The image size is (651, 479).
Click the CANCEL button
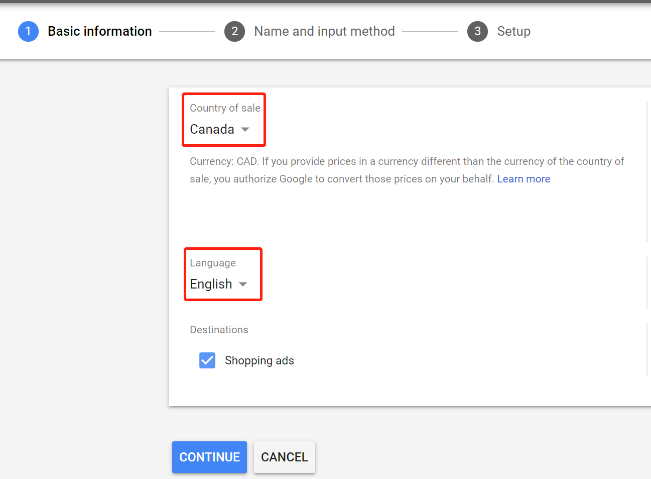coord(284,457)
